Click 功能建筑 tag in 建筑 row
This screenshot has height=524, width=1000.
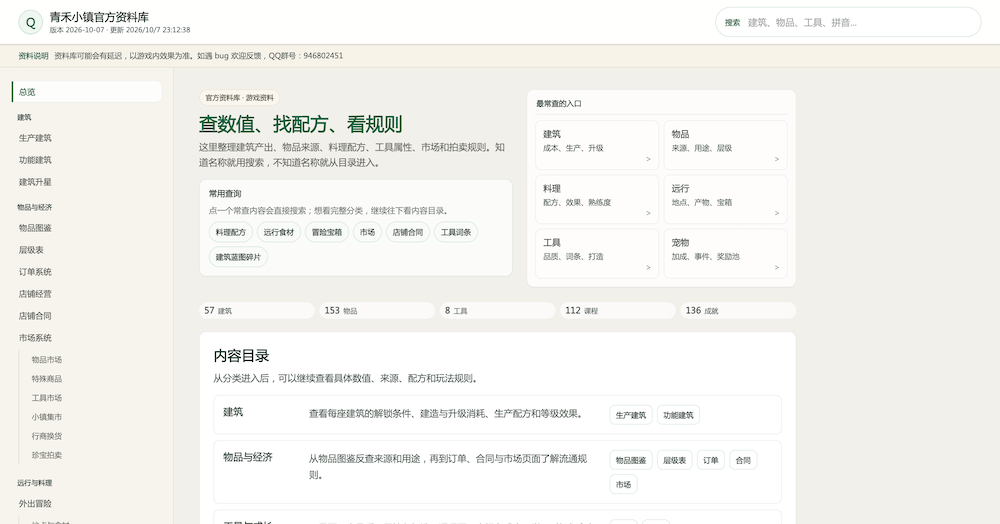click(x=679, y=415)
